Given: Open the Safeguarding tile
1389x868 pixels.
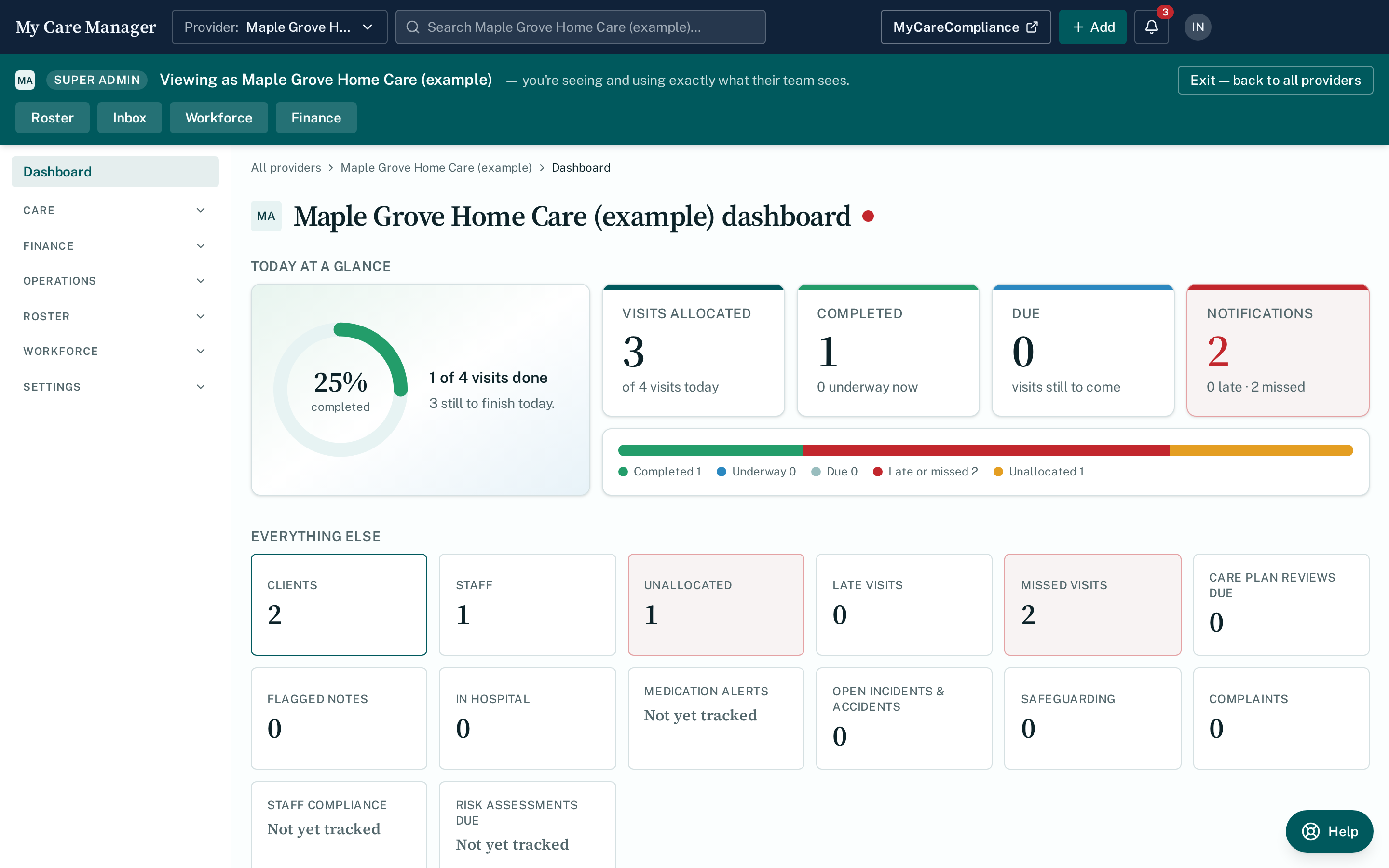Looking at the screenshot, I should [1093, 718].
